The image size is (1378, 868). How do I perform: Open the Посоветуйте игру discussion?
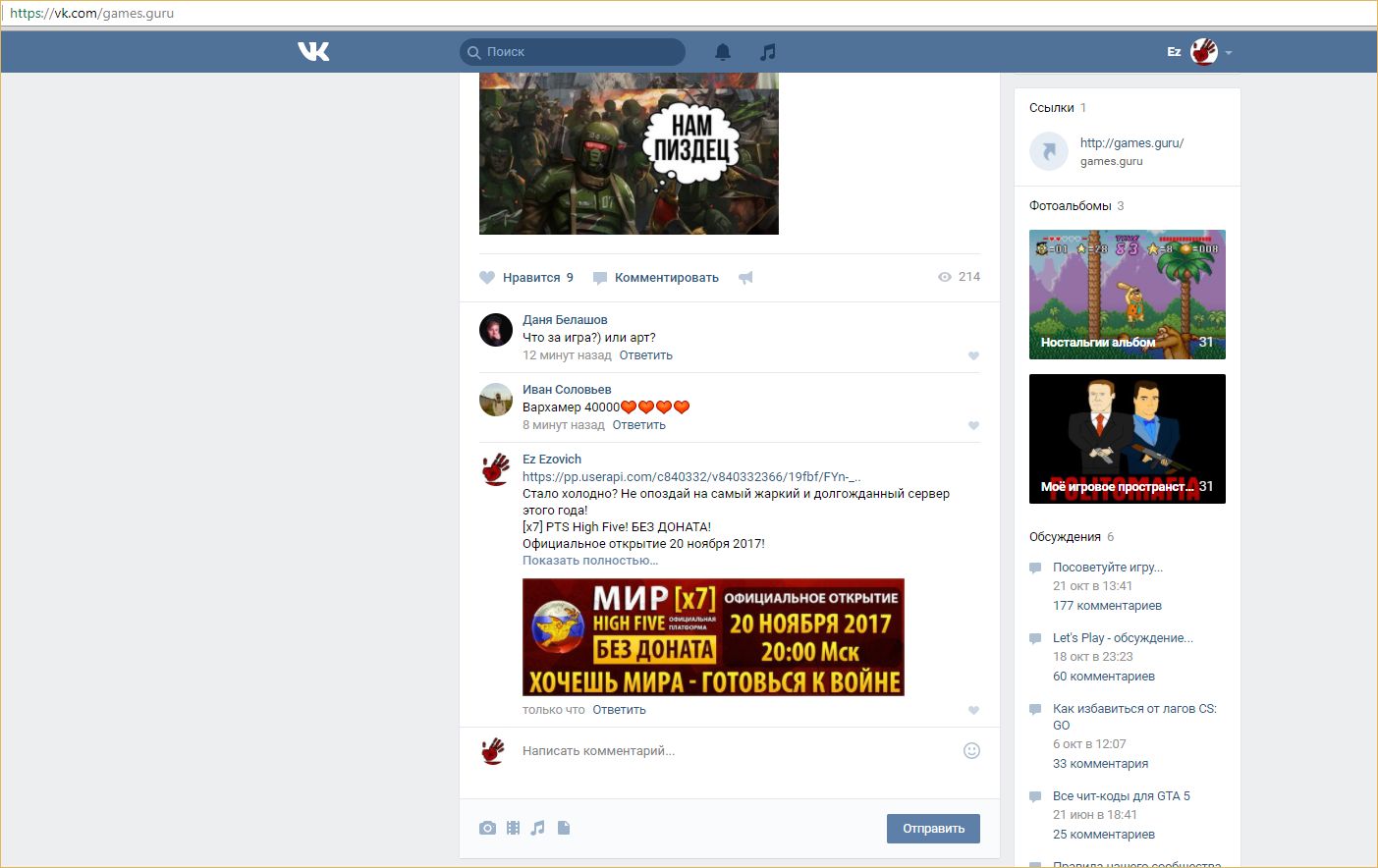coord(1108,568)
